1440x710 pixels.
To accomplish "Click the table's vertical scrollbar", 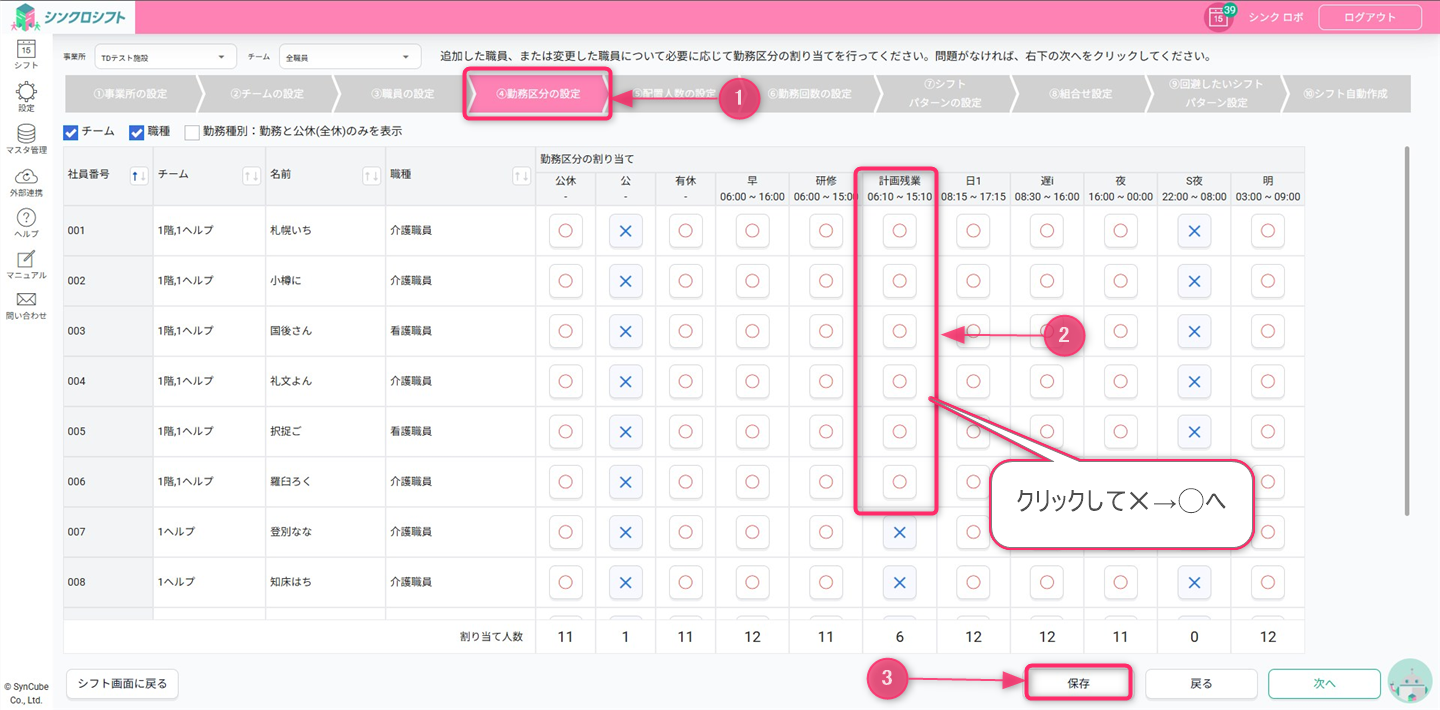I will [1407, 330].
